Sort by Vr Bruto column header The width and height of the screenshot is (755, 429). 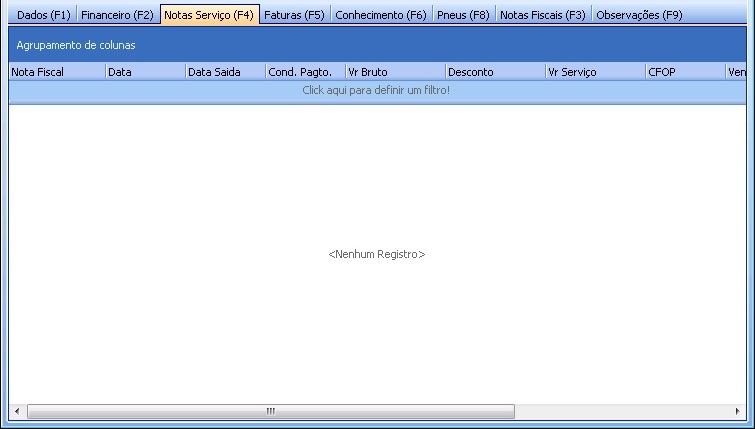394,72
